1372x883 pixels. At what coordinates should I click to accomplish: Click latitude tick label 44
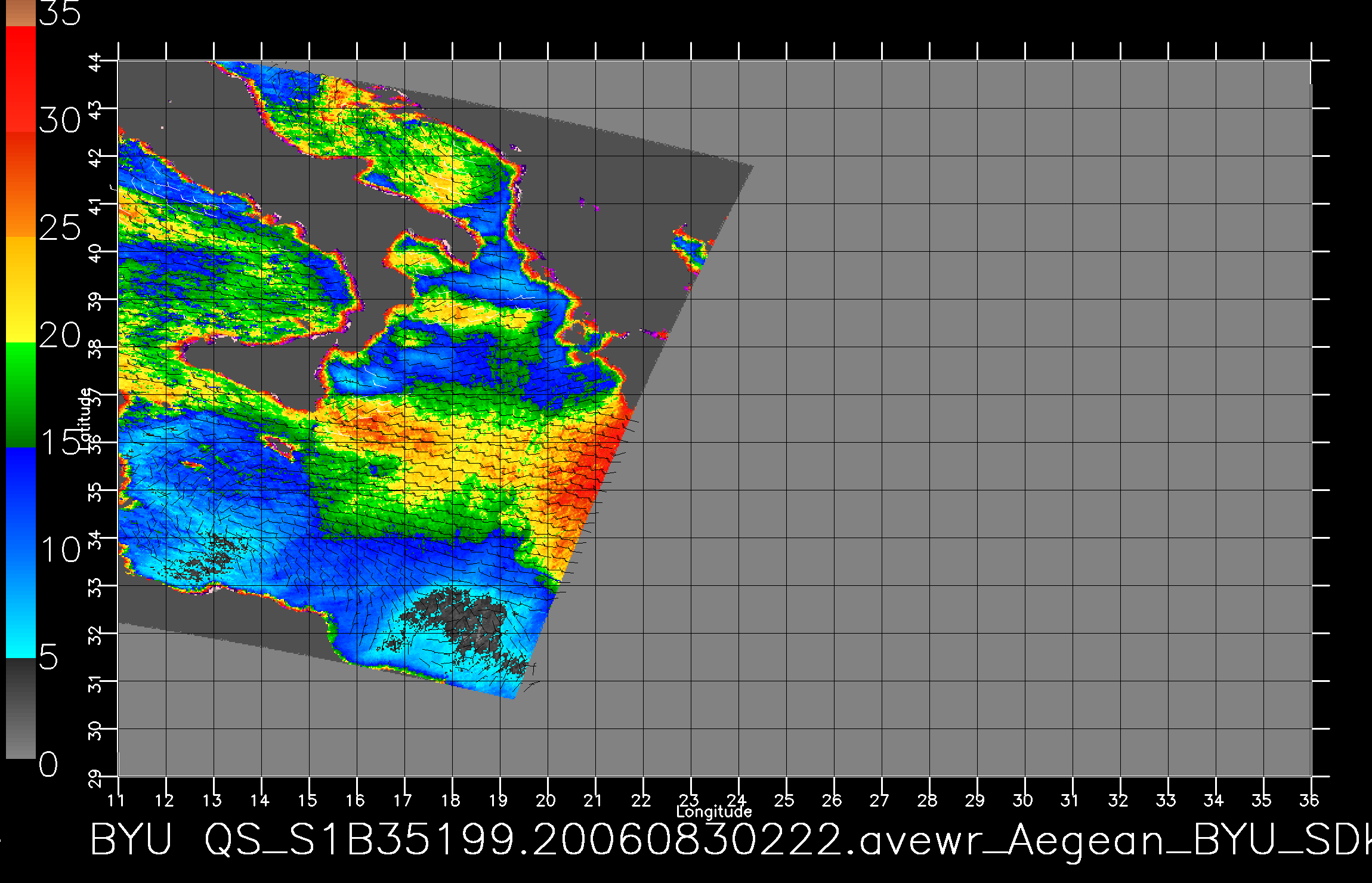[95, 61]
